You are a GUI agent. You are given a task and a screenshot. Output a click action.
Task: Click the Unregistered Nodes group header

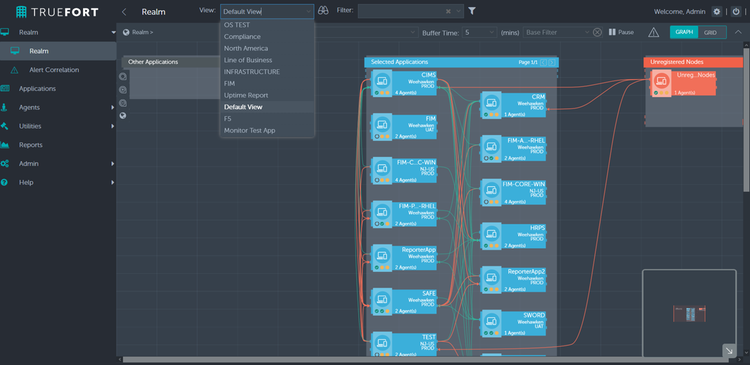point(694,62)
